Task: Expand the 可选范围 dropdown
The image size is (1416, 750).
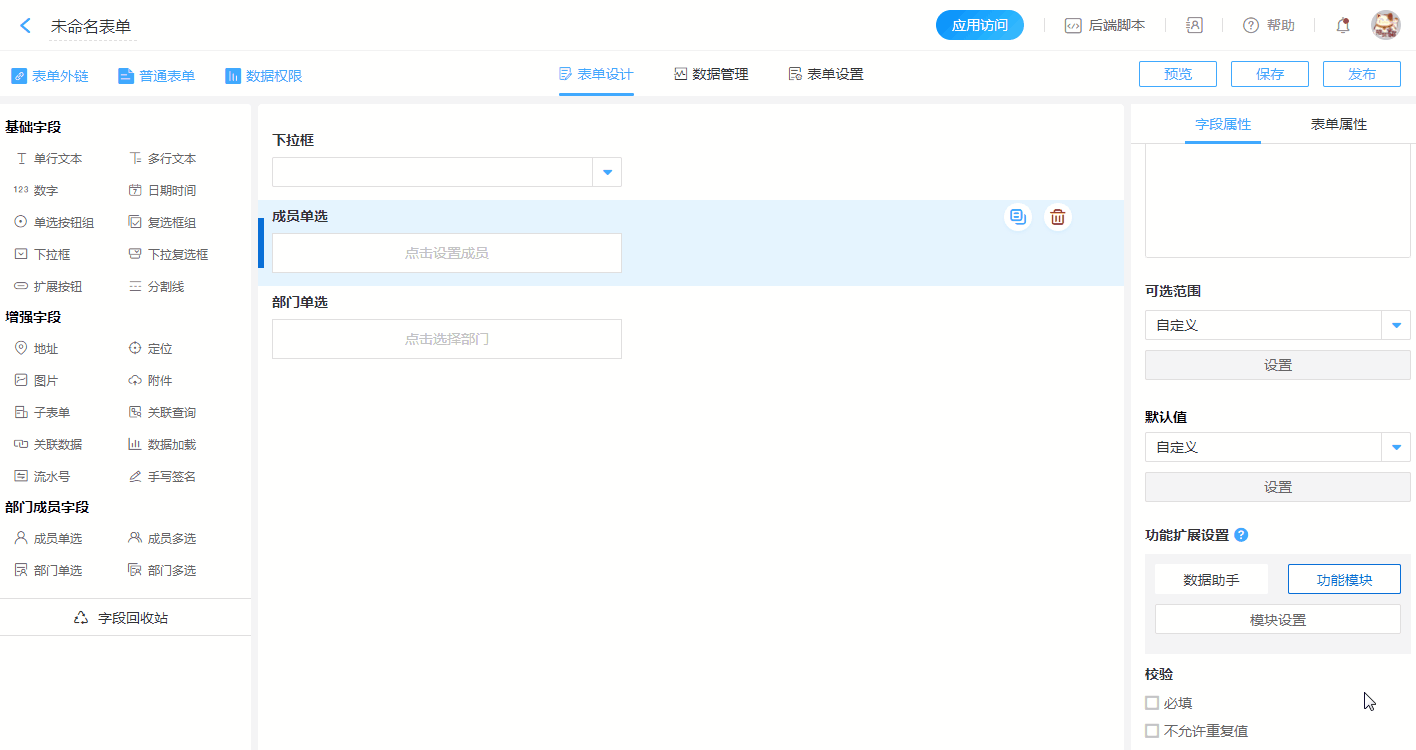Action: [x=1396, y=325]
